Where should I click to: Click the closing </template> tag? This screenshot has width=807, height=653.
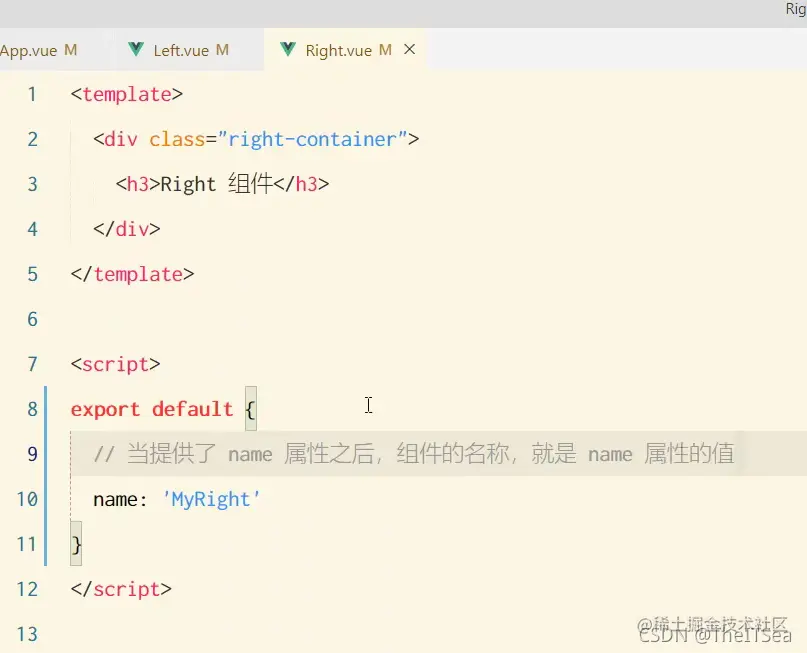tap(132, 274)
